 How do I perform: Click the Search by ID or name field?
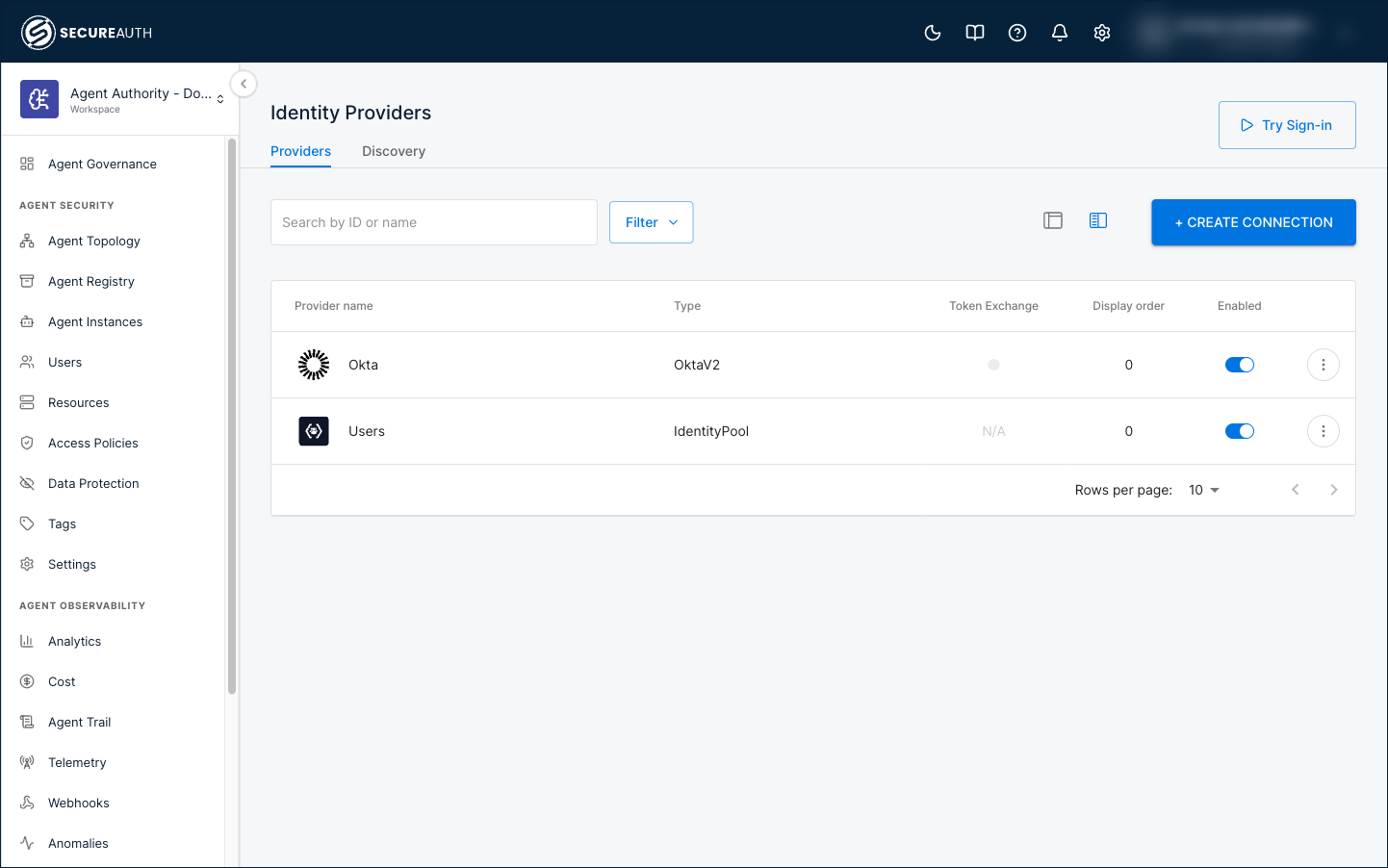(434, 222)
